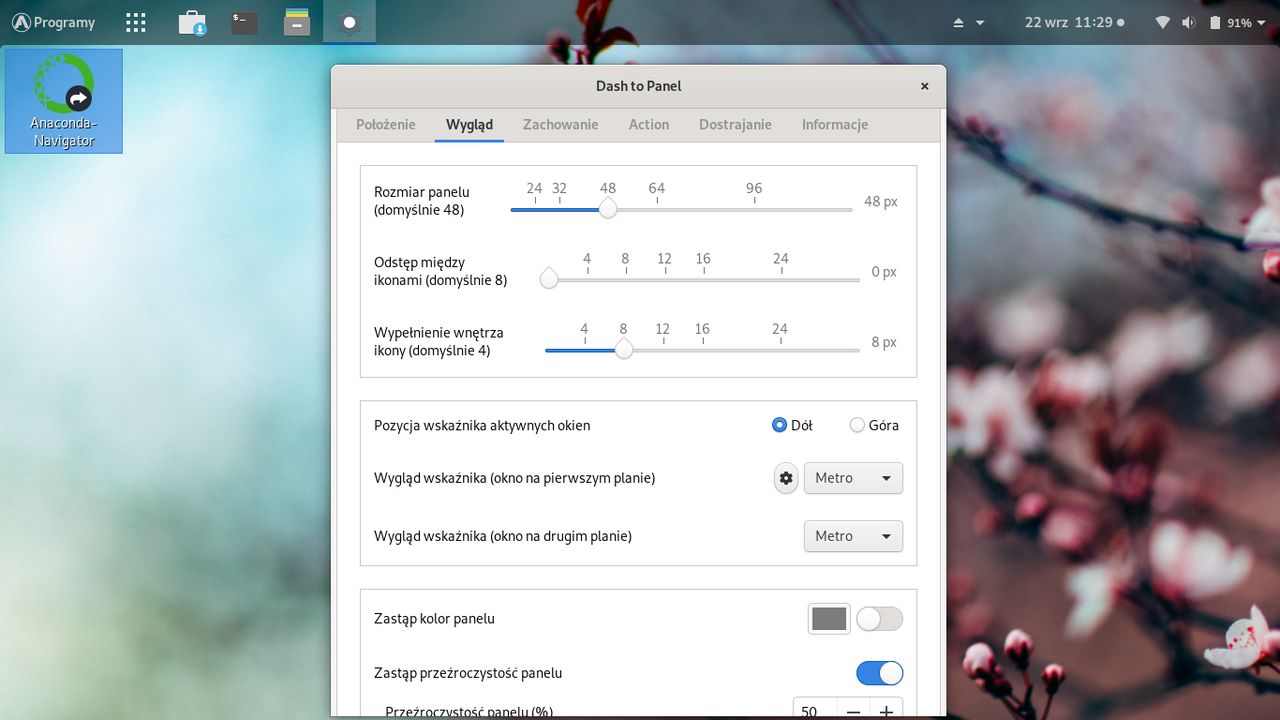Open the file manager icon in panel

[297, 22]
